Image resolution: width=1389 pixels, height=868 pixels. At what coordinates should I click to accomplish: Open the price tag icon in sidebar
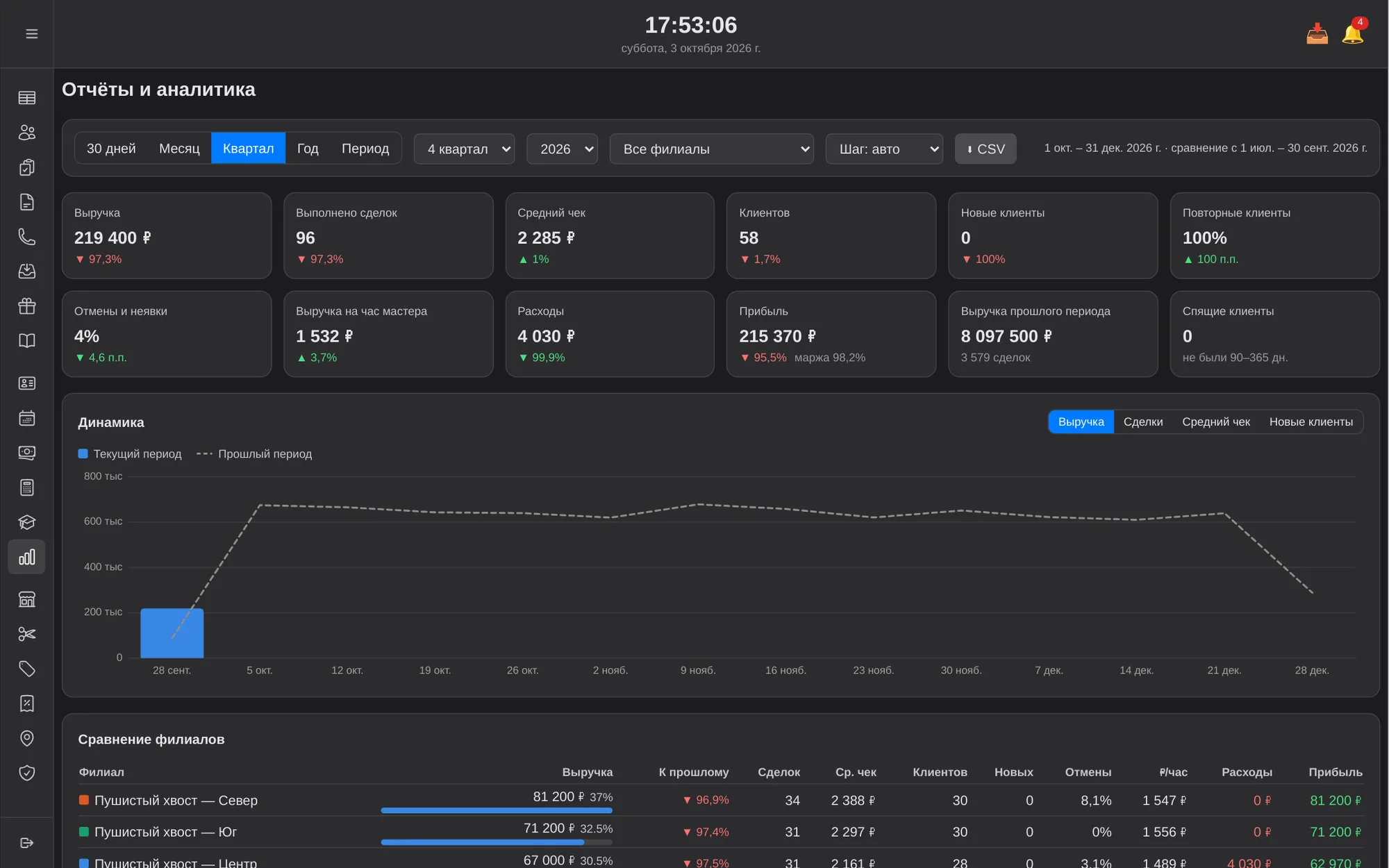tap(26, 669)
